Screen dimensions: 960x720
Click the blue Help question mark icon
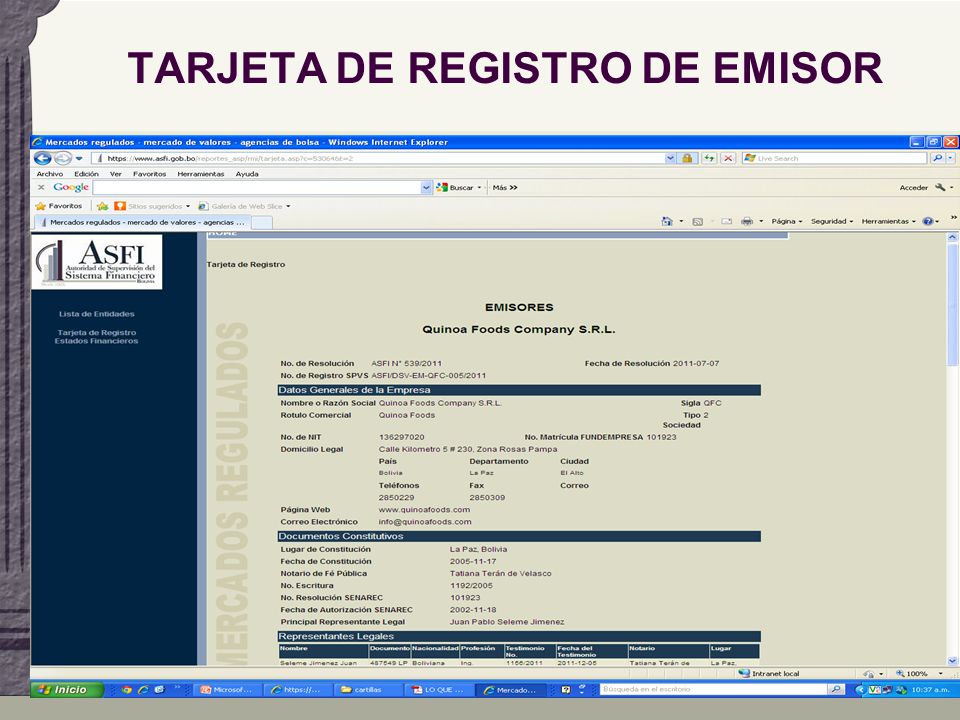(x=928, y=222)
